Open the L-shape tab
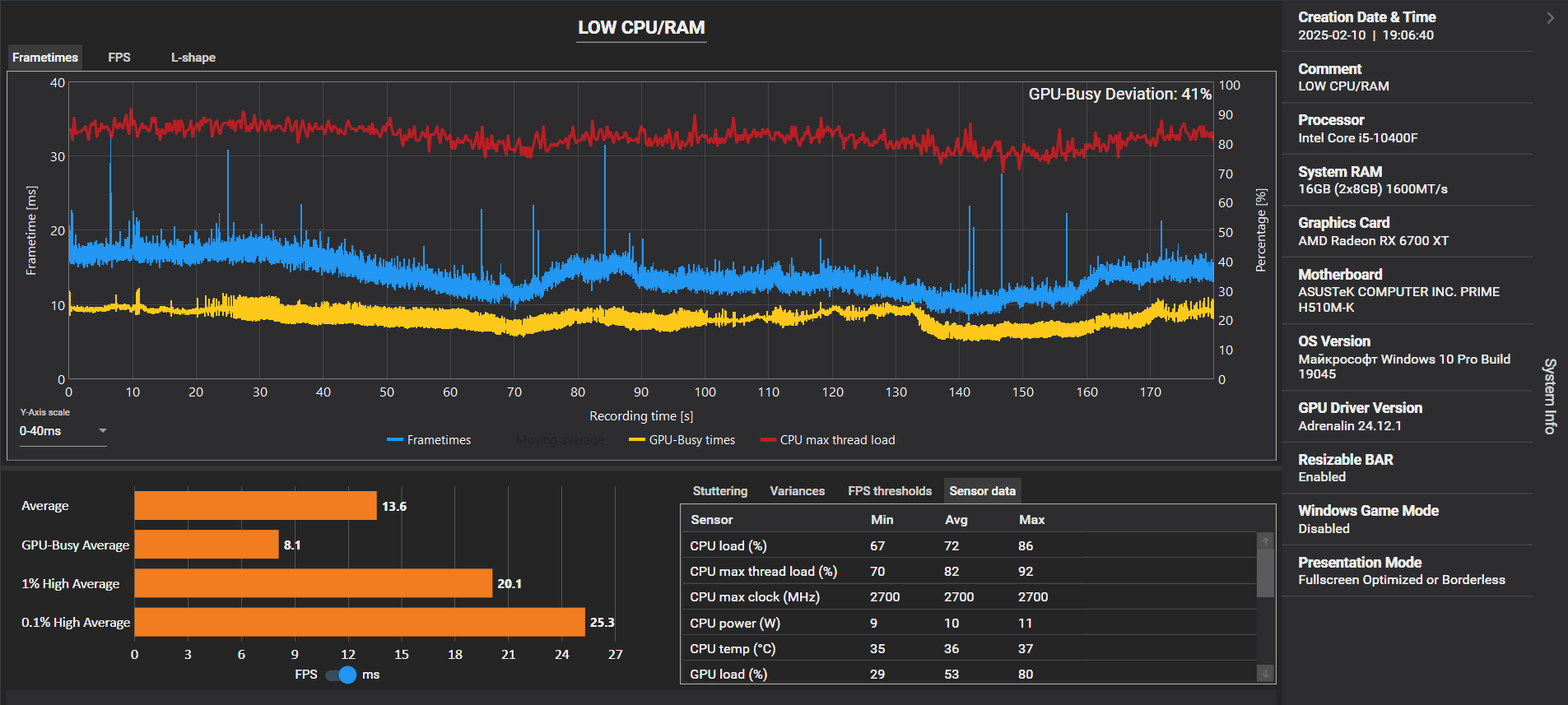This screenshot has height=705, width=1568. pyautogui.click(x=193, y=58)
